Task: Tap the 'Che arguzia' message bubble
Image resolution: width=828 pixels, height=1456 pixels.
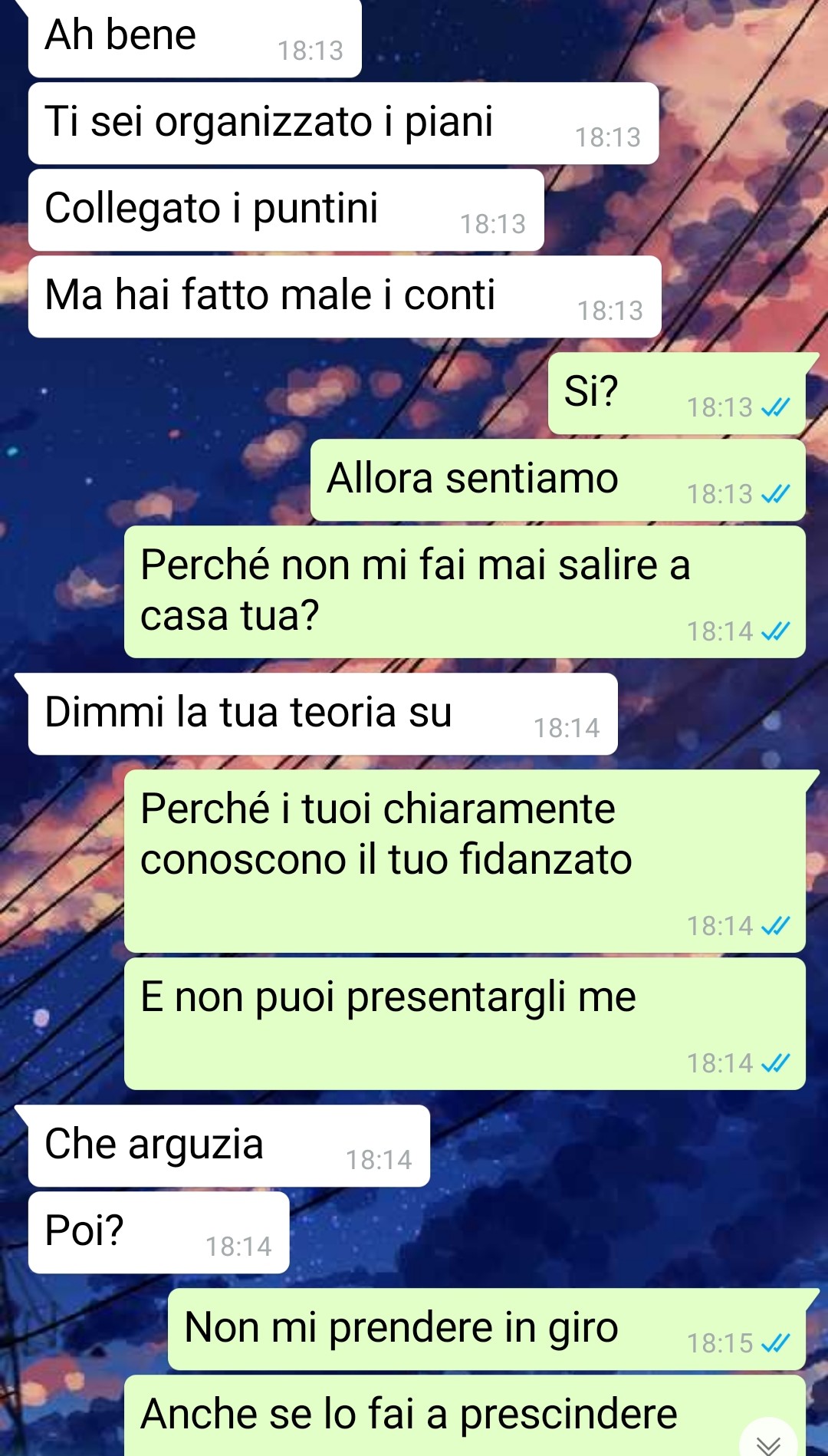Action: (x=229, y=1146)
